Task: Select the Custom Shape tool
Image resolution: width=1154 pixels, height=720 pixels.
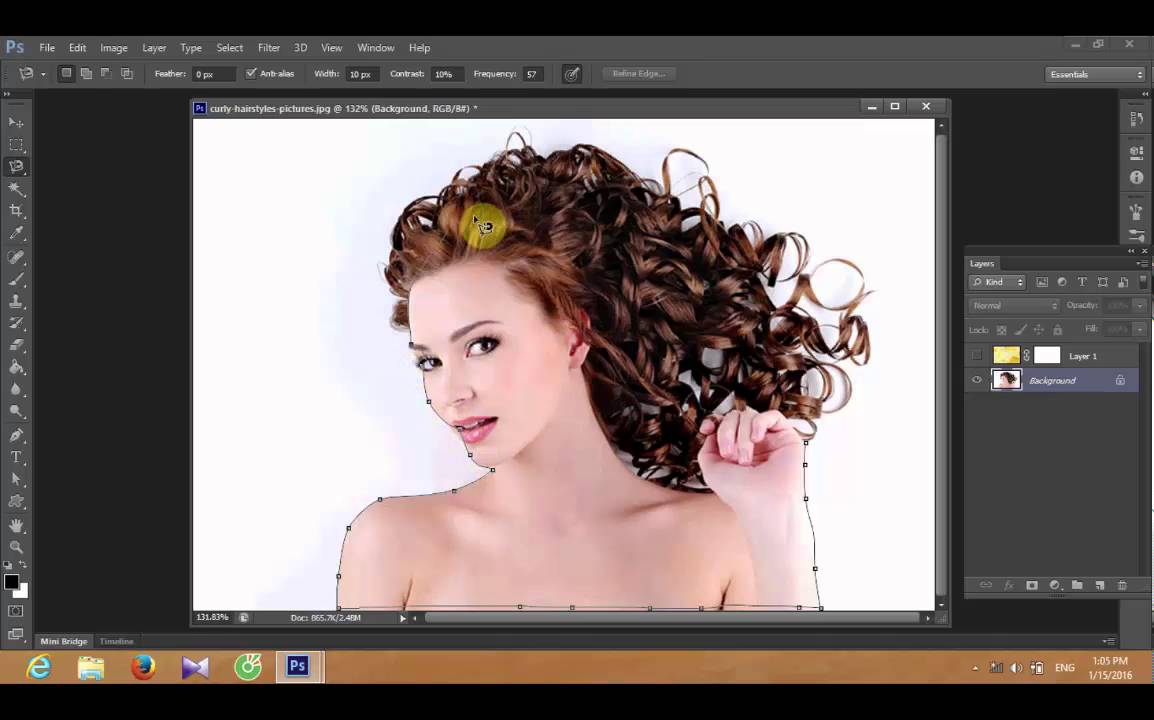Action: click(x=16, y=501)
